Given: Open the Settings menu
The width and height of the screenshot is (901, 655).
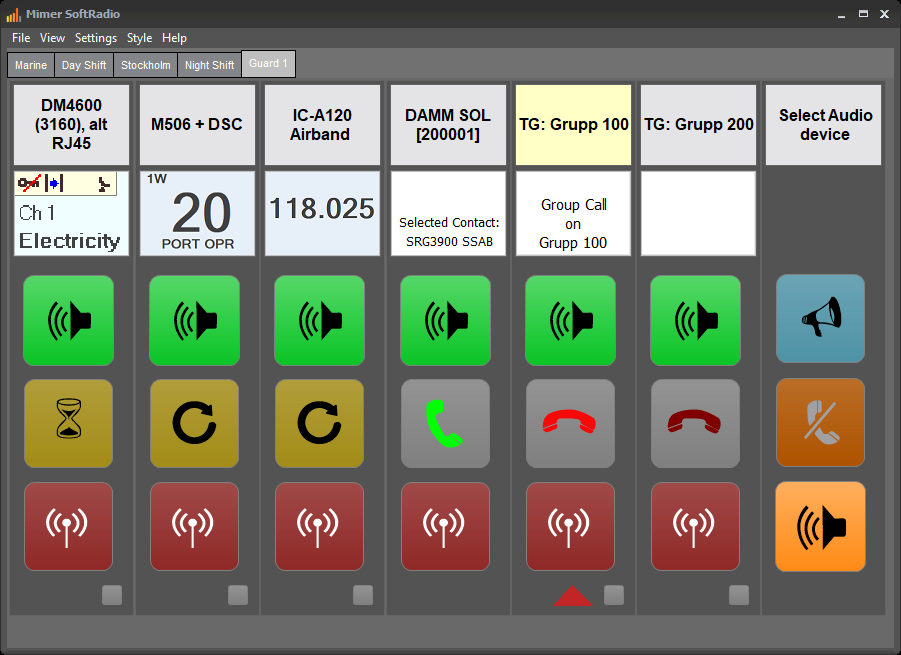Looking at the screenshot, I should [96, 38].
